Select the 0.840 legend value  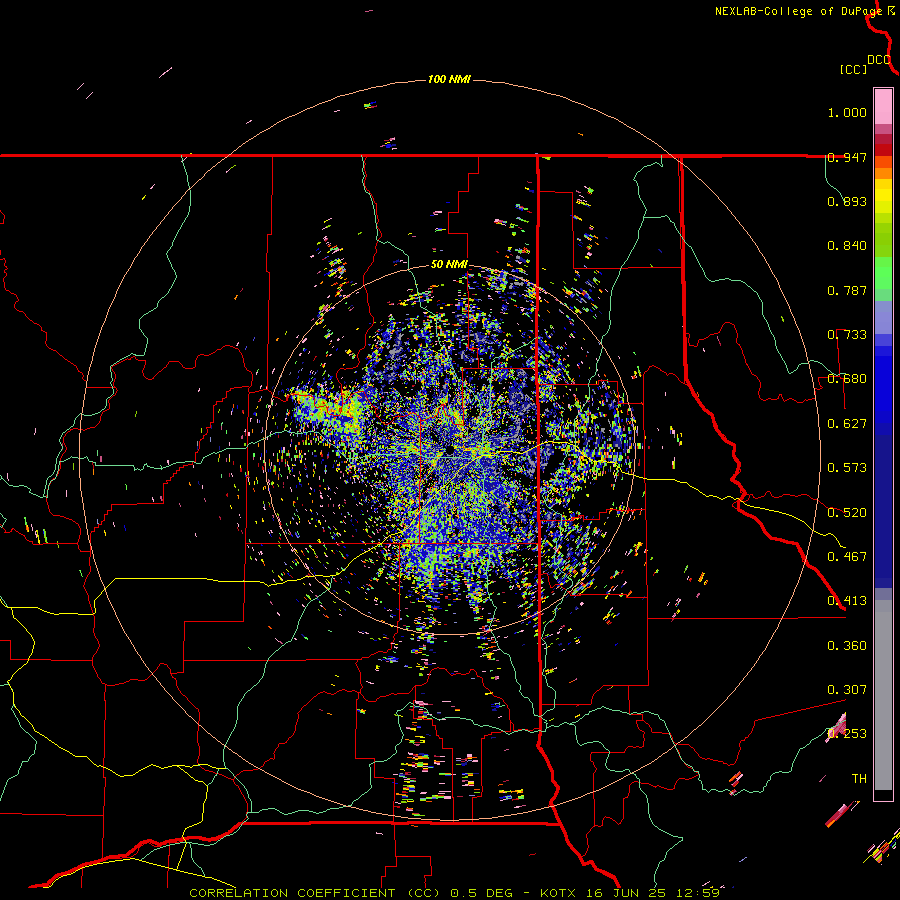(x=847, y=246)
